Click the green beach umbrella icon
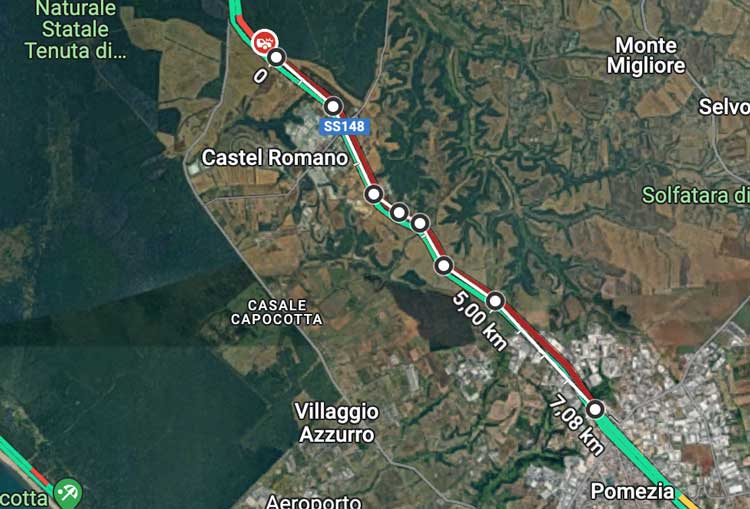The width and height of the screenshot is (750, 509). [x=67, y=492]
